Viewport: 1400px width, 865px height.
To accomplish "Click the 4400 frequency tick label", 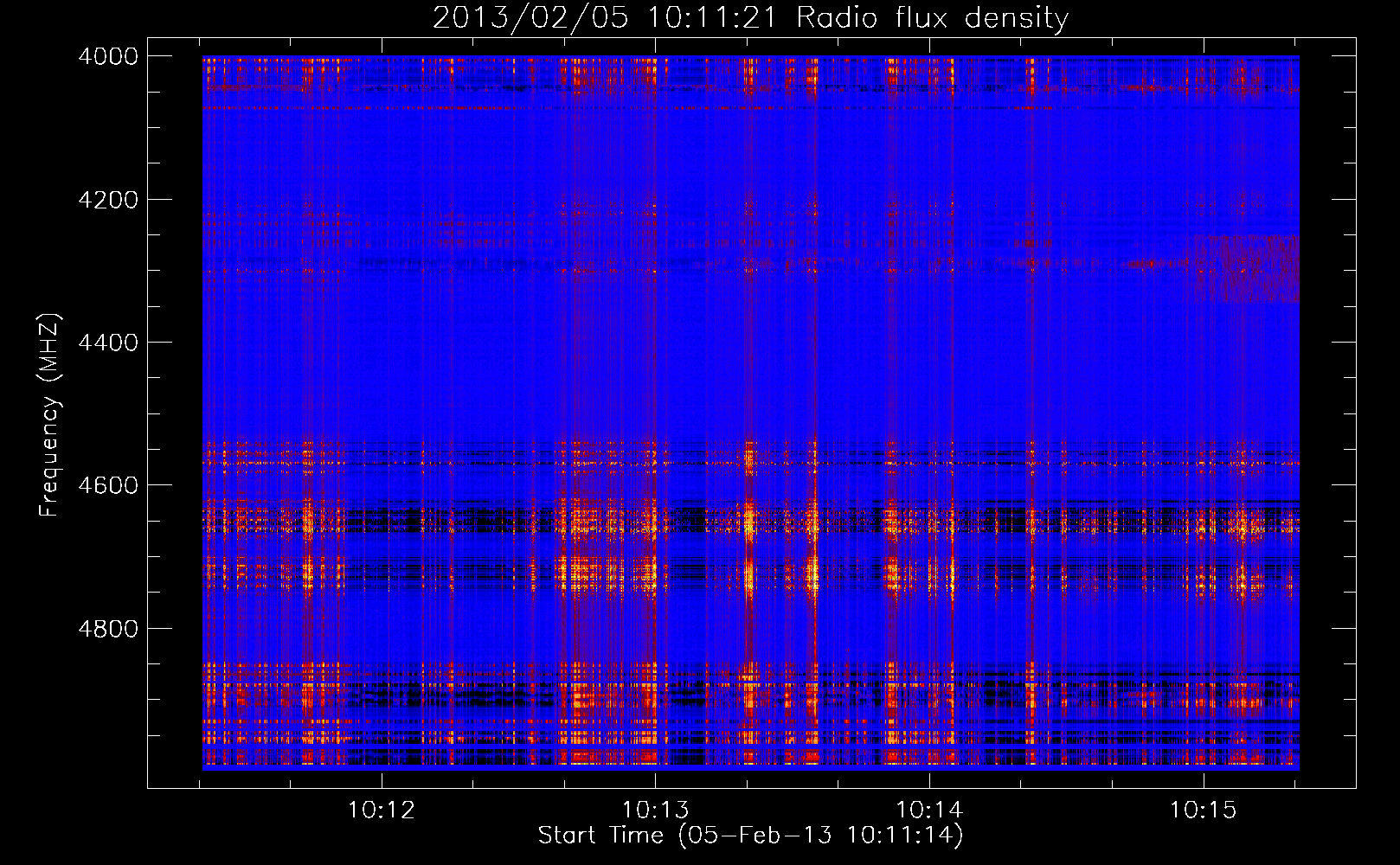I will coord(108,343).
